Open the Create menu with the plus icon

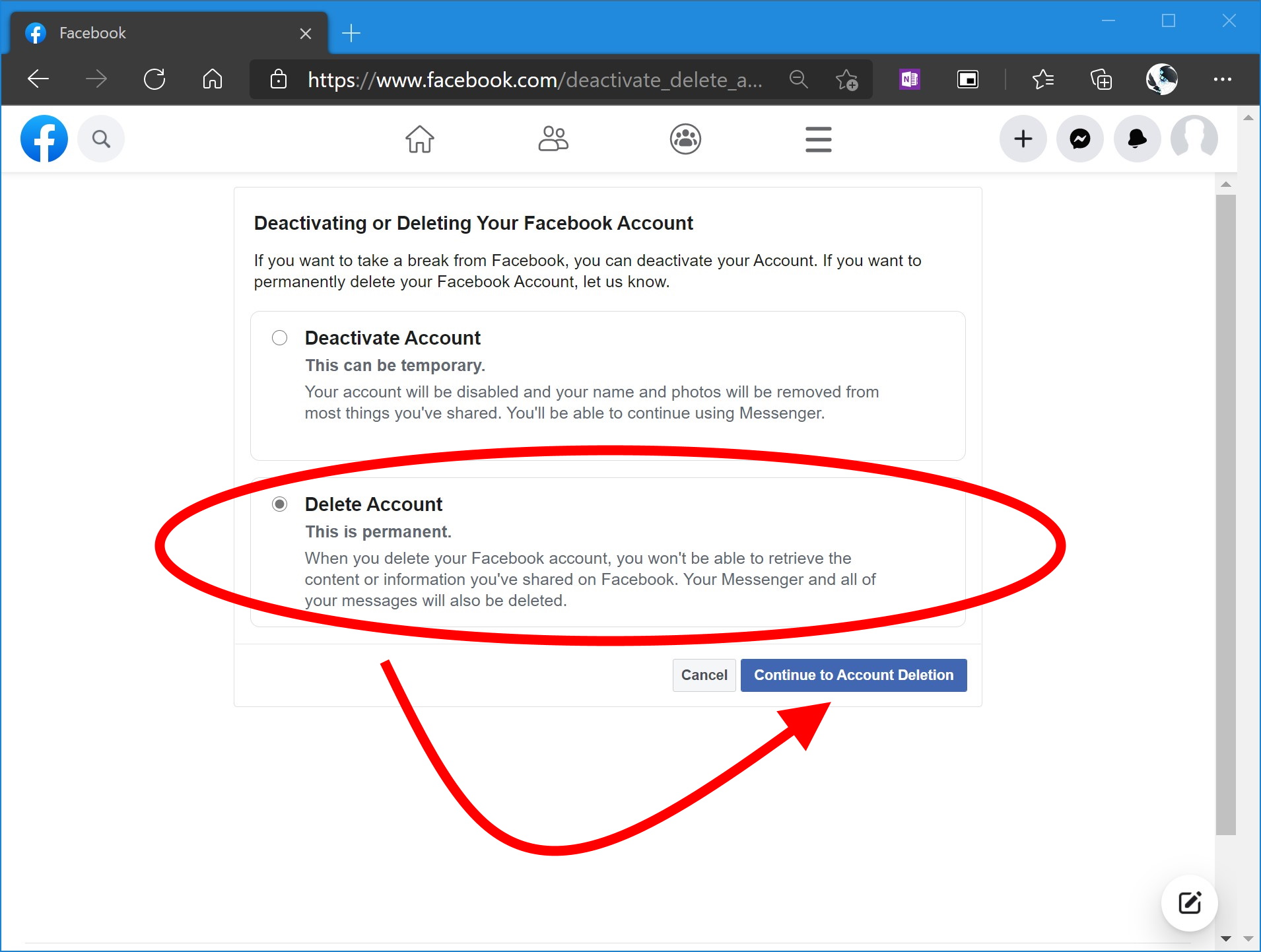pyautogui.click(x=1023, y=139)
